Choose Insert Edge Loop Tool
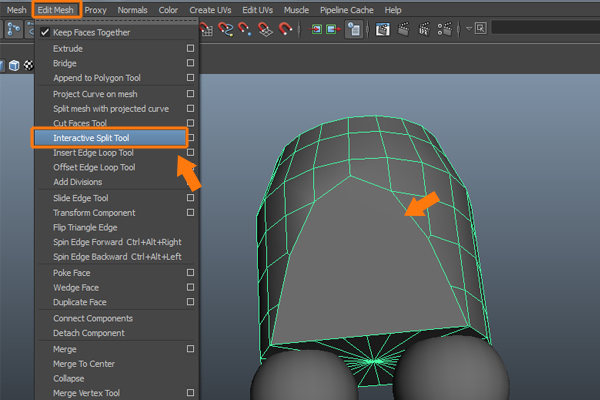Image resolution: width=600 pixels, height=400 pixels. 93,153
